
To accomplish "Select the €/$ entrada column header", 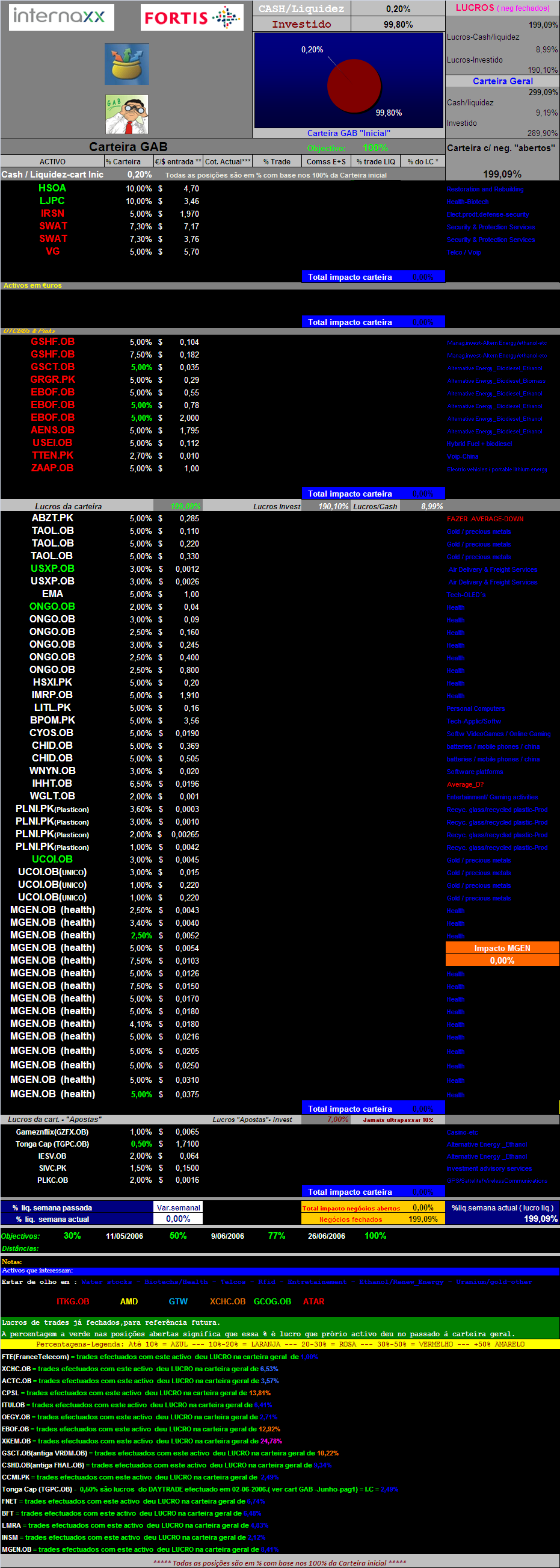I will pyautogui.click(x=178, y=161).
